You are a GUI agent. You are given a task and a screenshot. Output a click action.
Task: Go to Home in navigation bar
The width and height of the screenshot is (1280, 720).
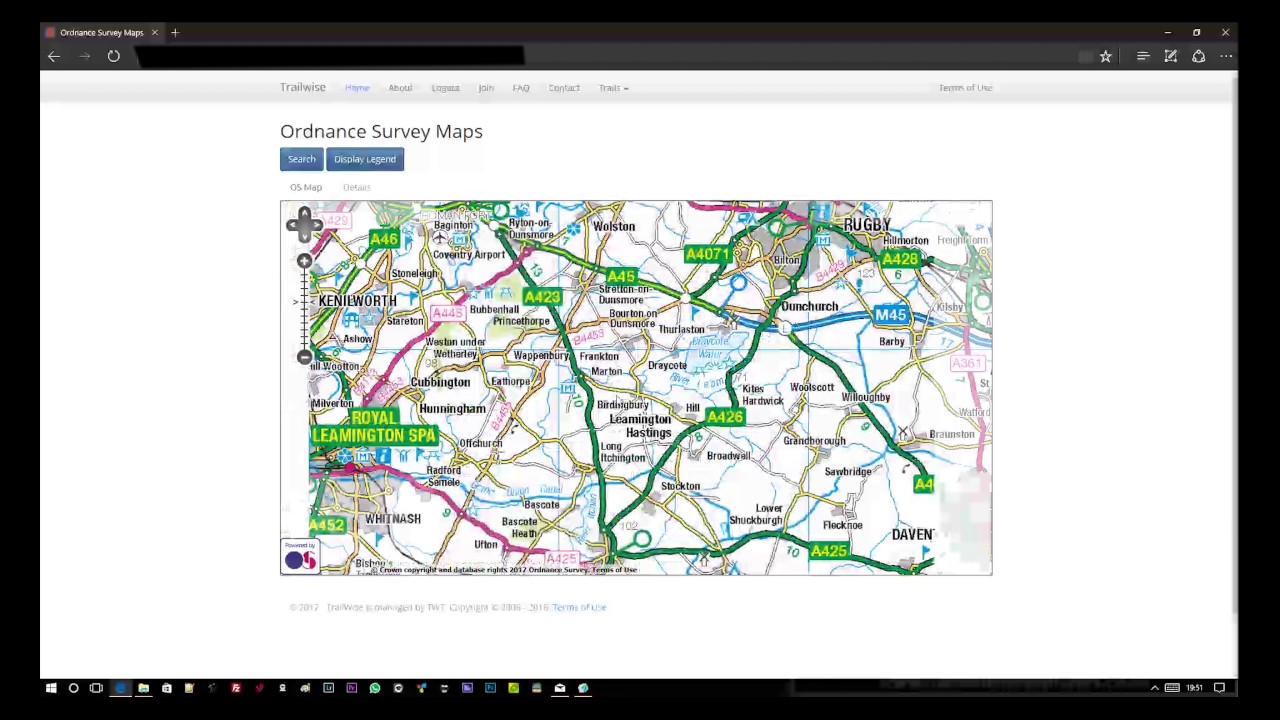[x=357, y=88]
